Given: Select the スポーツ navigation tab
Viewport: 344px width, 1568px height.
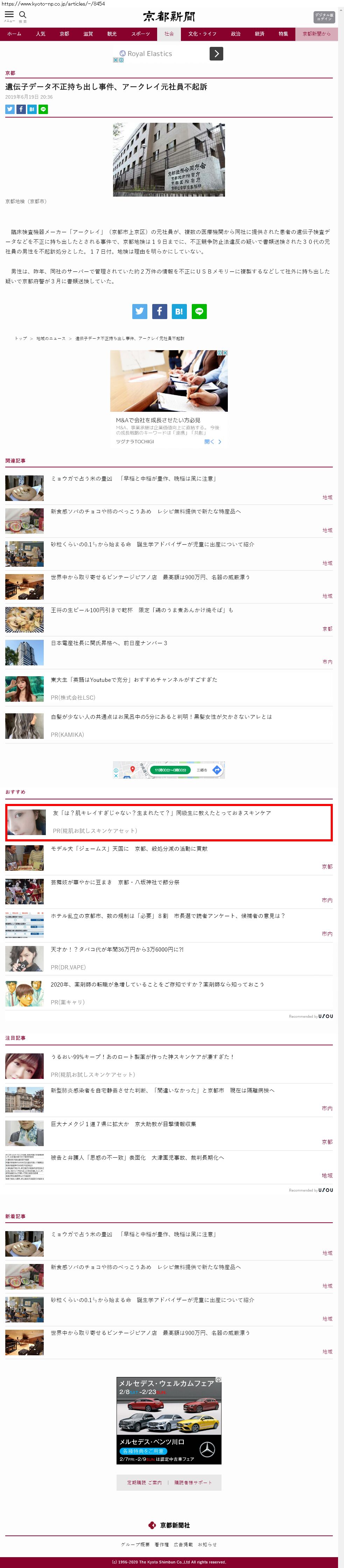Looking at the screenshot, I should tap(140, 34).
